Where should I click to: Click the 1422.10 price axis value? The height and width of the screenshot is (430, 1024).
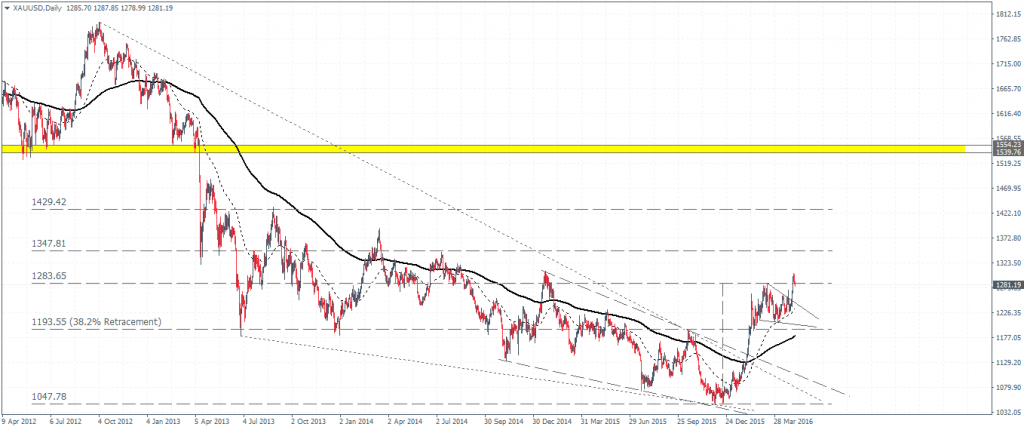[x=1007, y=213]
